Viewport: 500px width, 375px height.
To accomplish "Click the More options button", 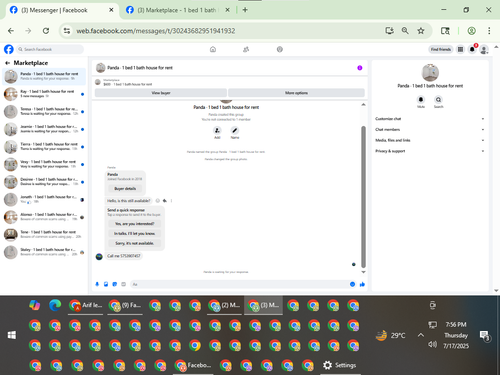I will point(296,93).
